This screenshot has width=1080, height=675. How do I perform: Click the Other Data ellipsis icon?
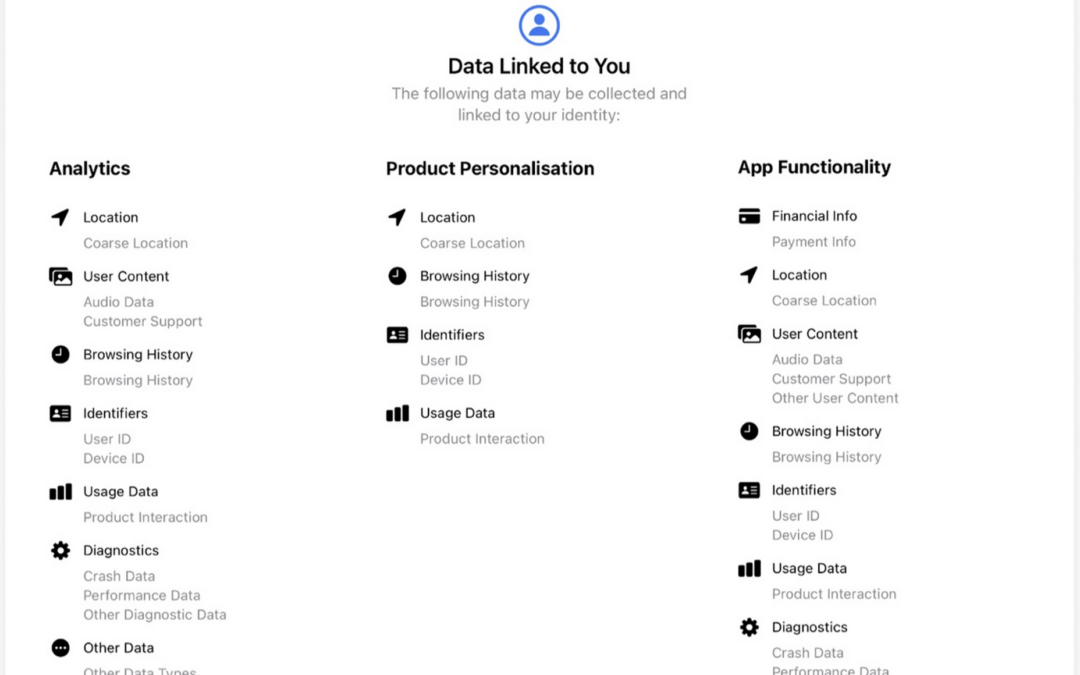coord(61,647)
